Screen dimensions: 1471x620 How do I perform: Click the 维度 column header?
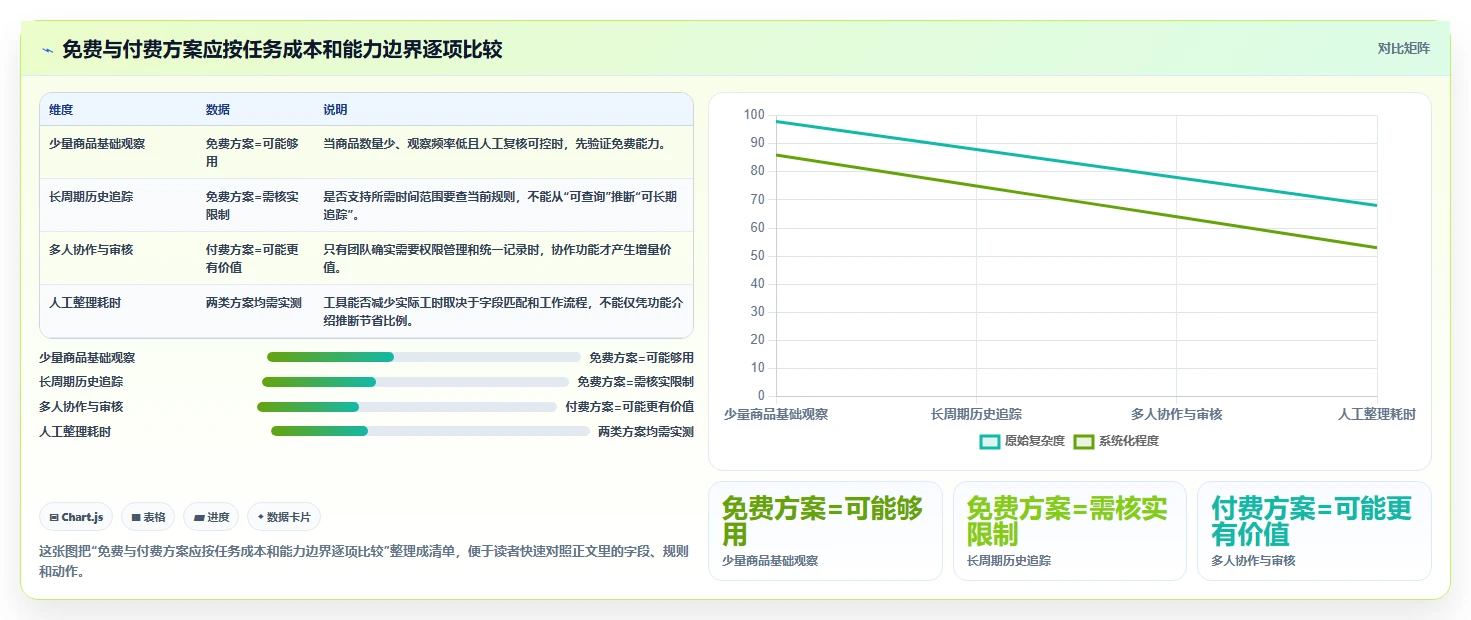click(x=61, y=110)
